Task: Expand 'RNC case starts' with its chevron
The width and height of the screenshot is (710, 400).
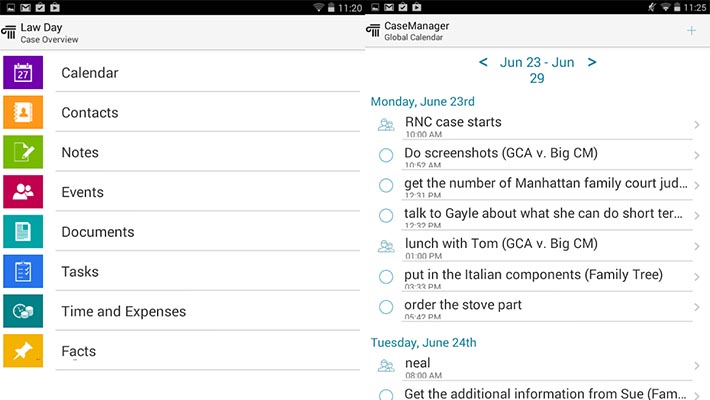Action: 696,125
